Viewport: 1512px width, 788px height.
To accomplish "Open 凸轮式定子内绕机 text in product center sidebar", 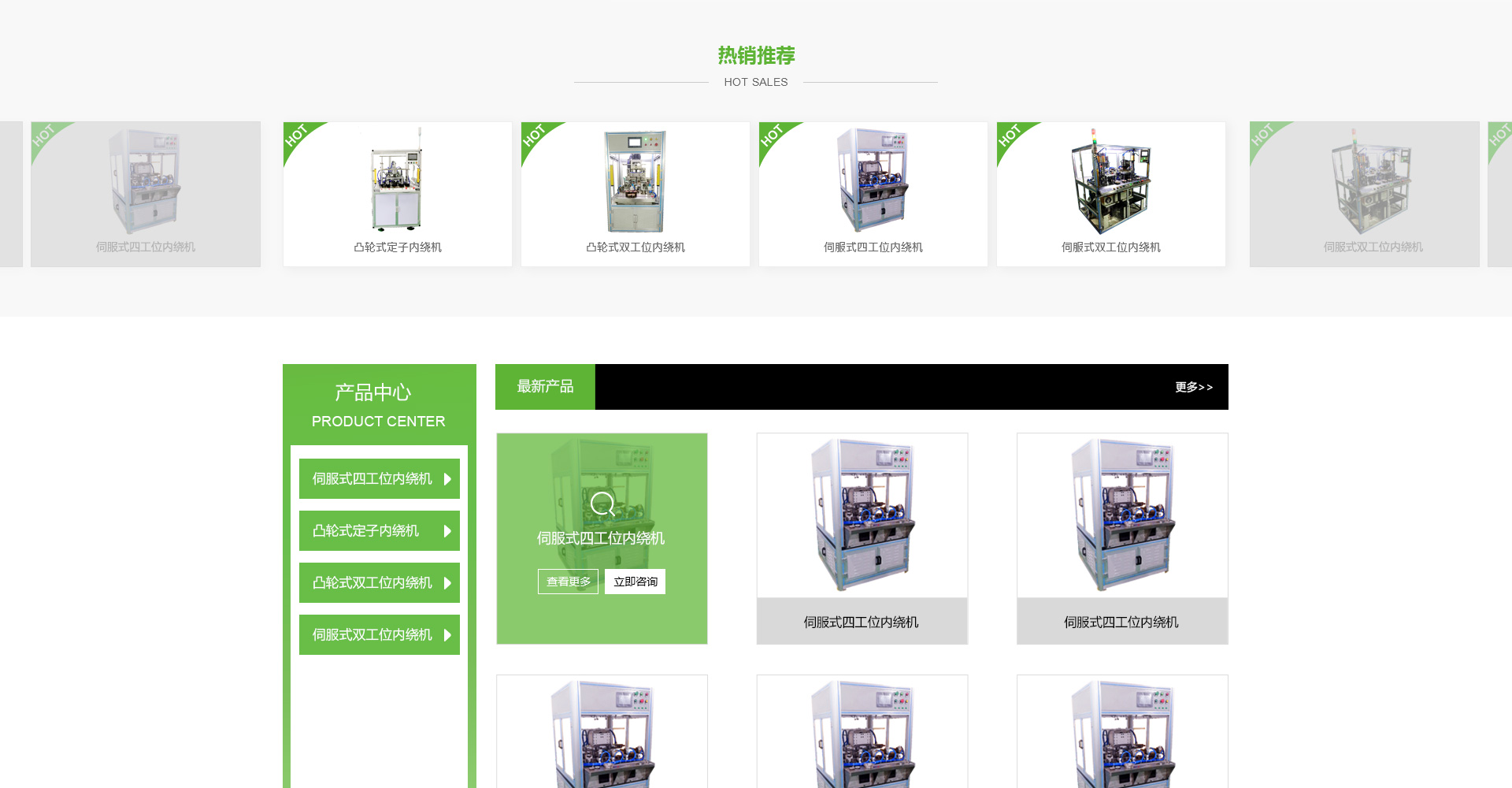I will pos(365,531).
